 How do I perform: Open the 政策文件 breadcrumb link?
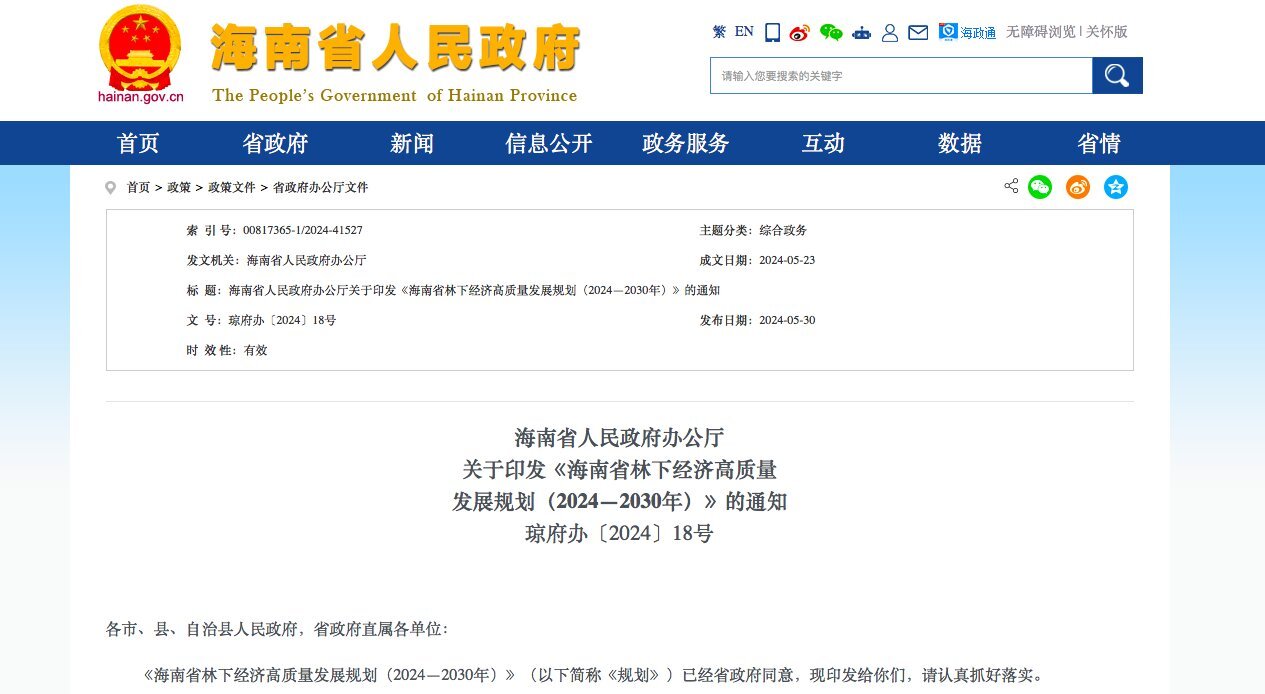[229, 187]
